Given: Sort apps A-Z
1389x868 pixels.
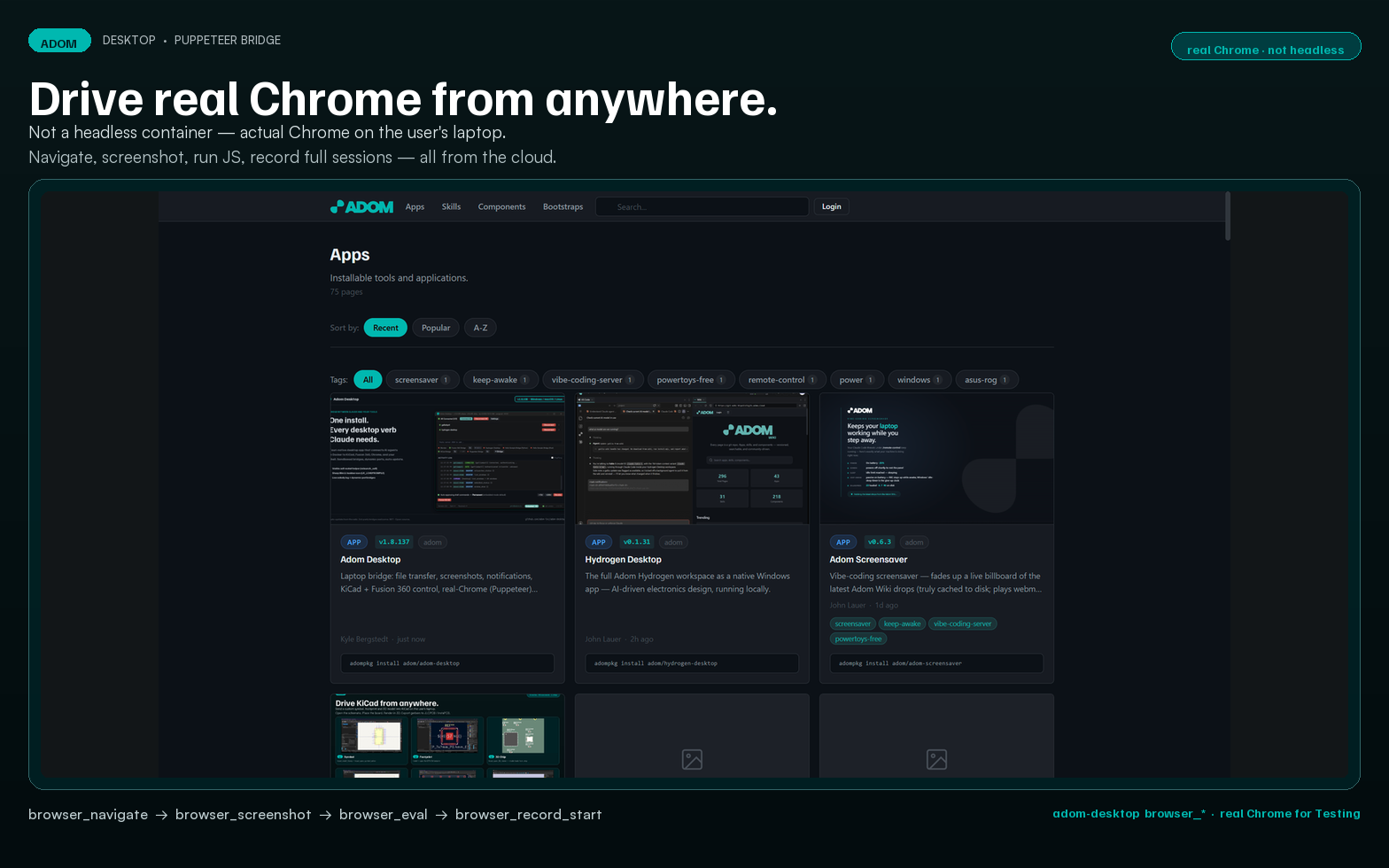Looking at the screenshot, I should (x=480, y=328).
